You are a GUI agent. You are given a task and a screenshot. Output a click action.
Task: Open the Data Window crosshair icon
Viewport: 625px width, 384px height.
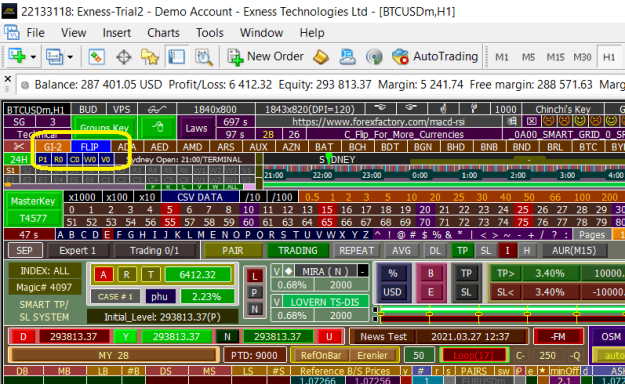coord(124,57)
